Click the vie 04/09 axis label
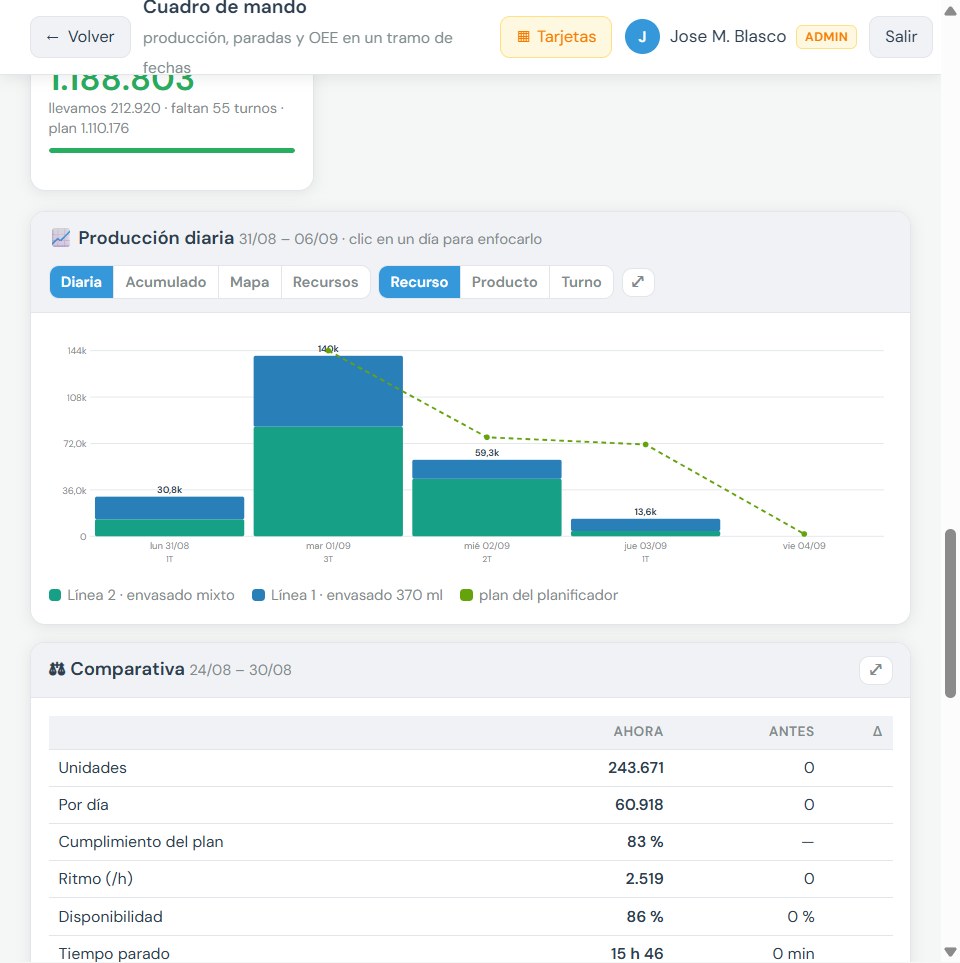Image resolution: width=960 pixels, height=963 pixels. [803, 545]
